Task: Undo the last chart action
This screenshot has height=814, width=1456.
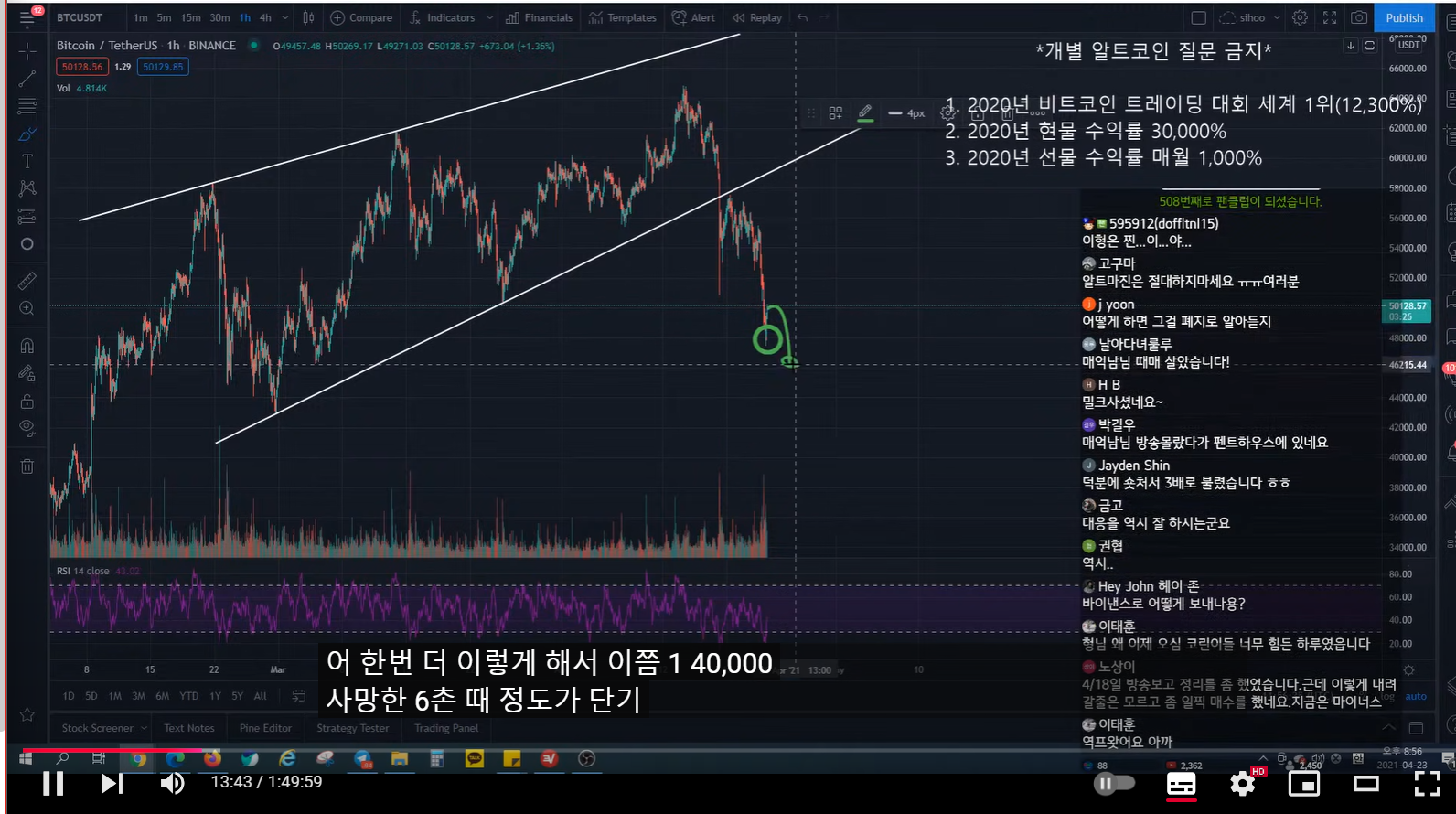Action: point(802,17)
